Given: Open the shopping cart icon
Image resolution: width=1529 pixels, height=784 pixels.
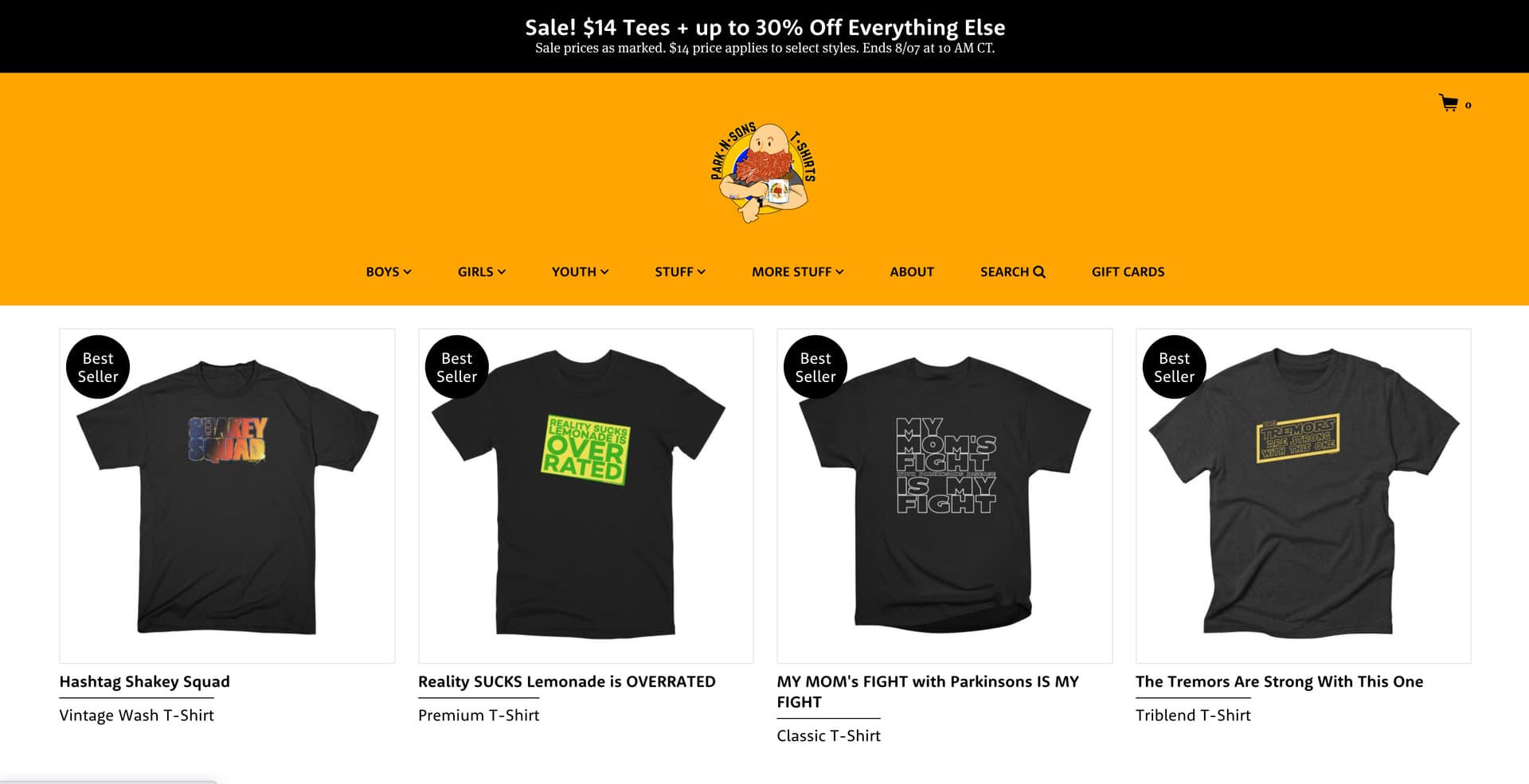Looking at the screenshot, I should pyautogui.click(x=1449, y=103).
